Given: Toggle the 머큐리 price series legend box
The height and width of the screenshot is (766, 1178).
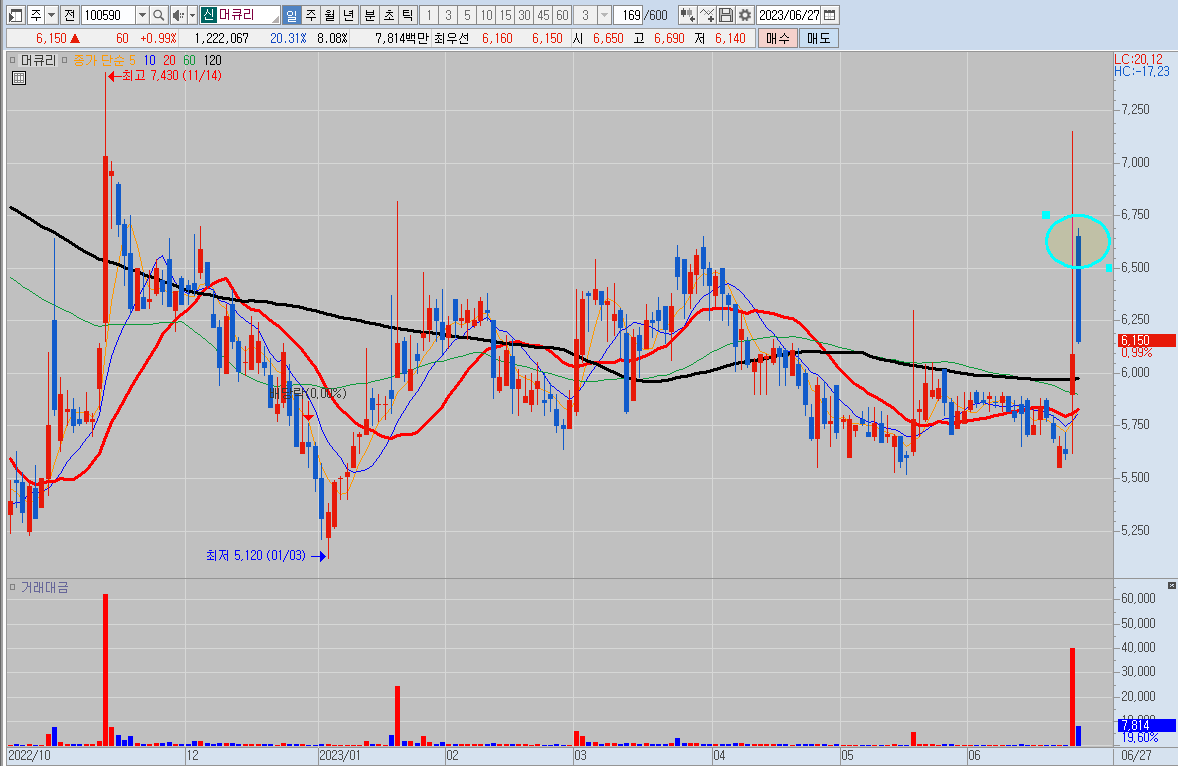Looking at the screenshot, I should point(13,60).
